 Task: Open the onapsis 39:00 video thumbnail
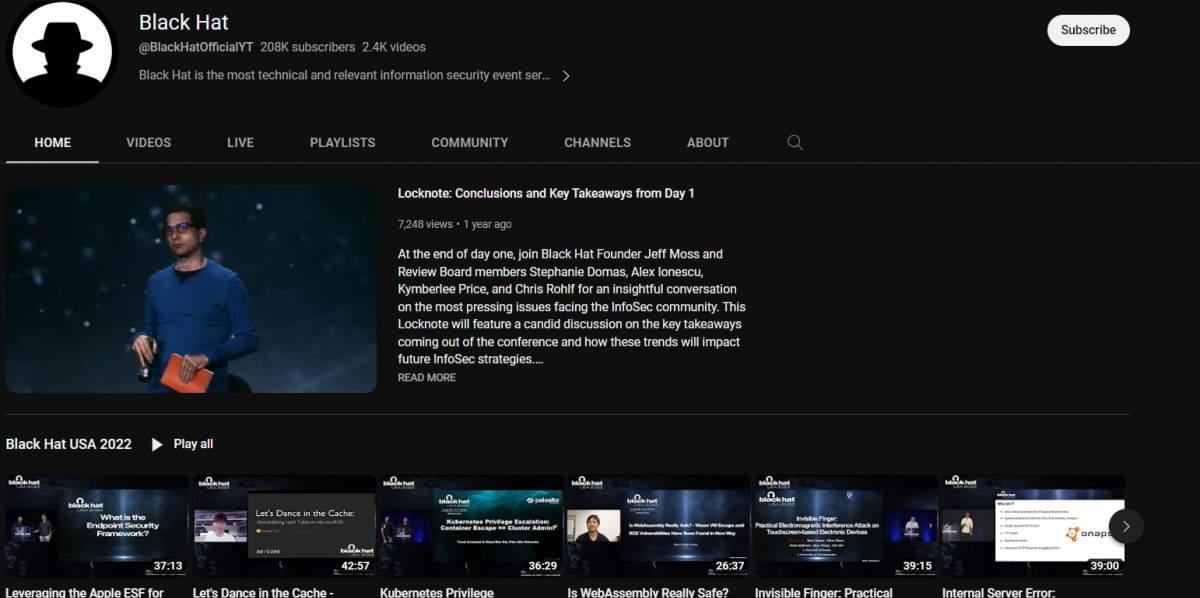(x=1033, y=526)
